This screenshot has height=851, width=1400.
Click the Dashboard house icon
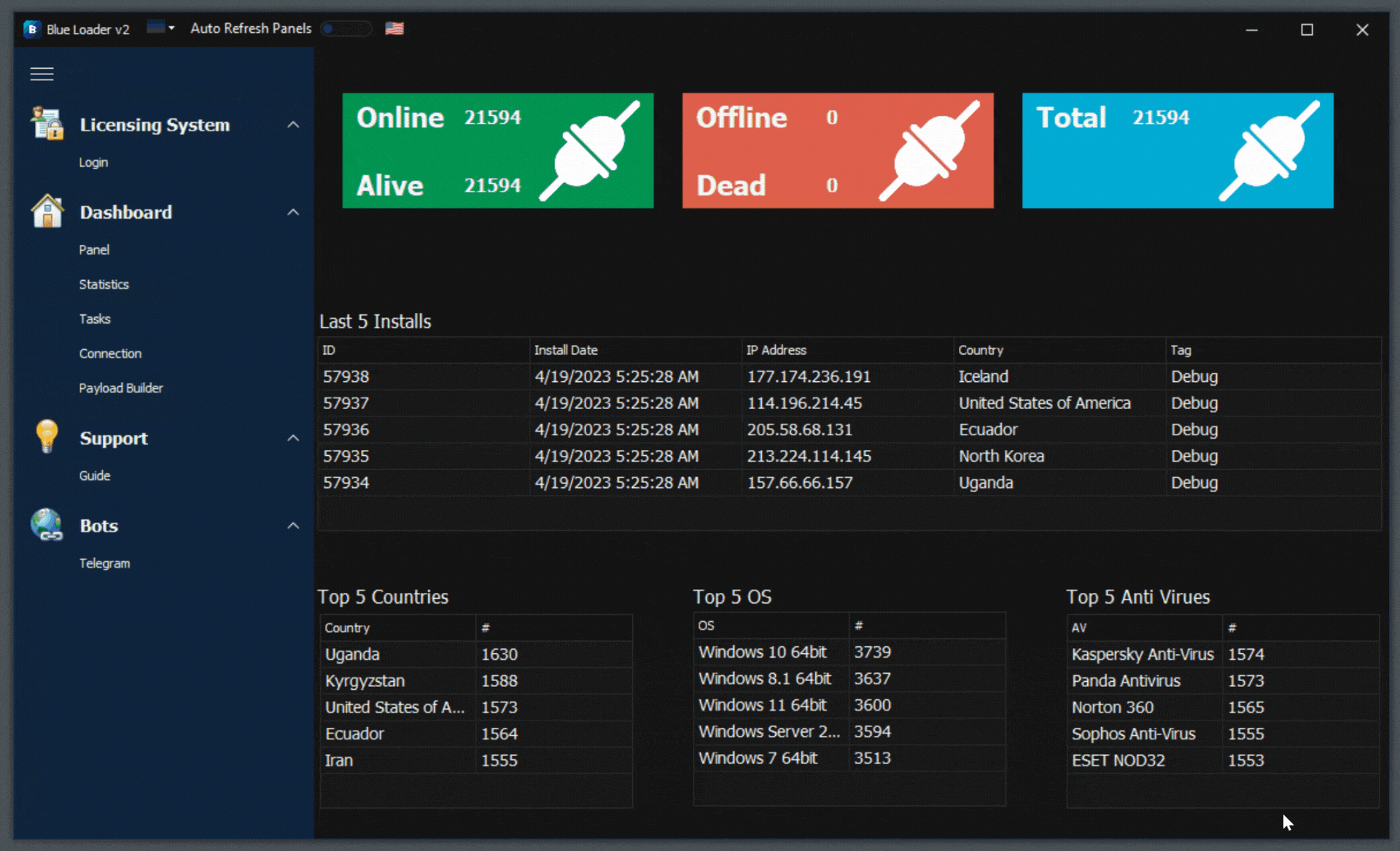coord(47,211)
